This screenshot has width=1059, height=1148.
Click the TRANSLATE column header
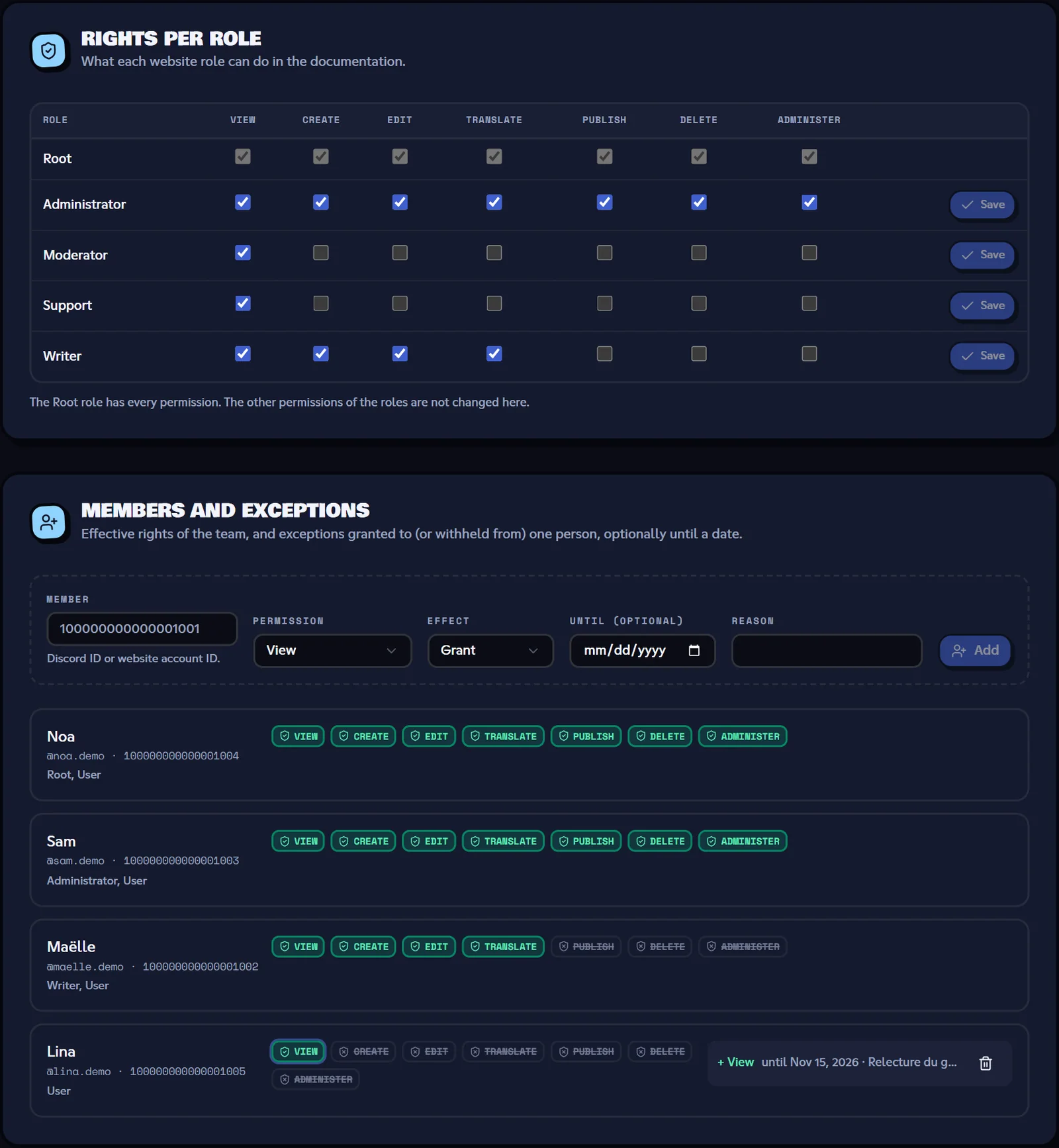494,120
